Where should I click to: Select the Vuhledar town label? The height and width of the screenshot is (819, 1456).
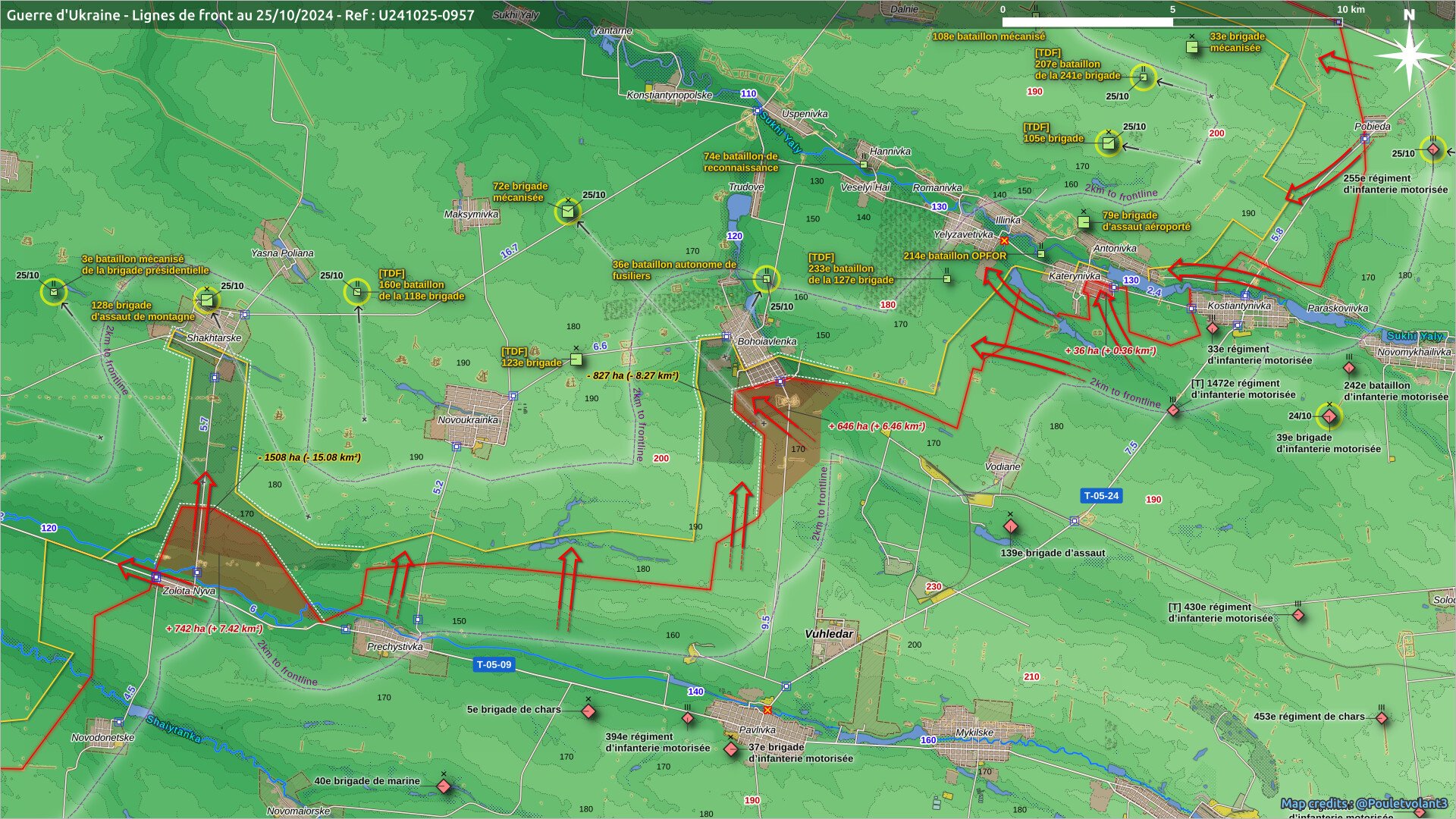click(x=829, y=634)
